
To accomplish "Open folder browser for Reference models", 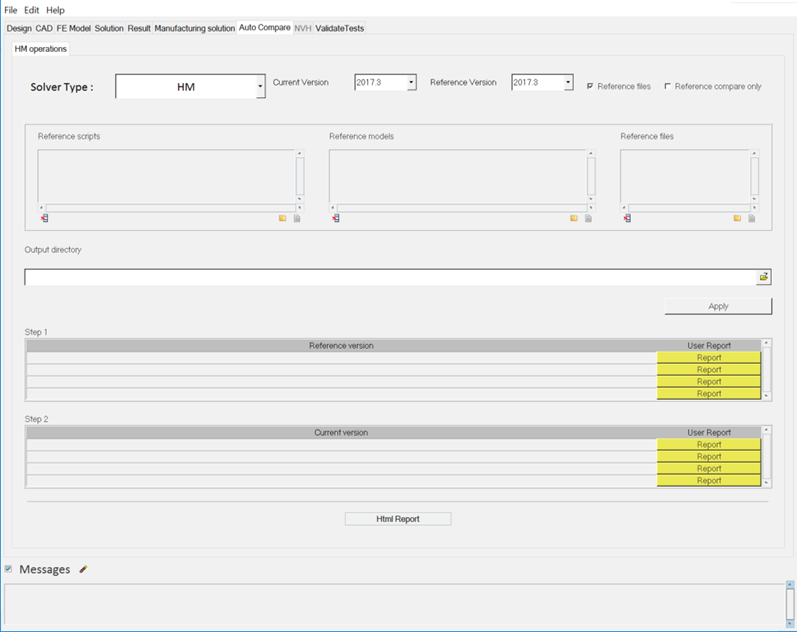I will (574, 218).
